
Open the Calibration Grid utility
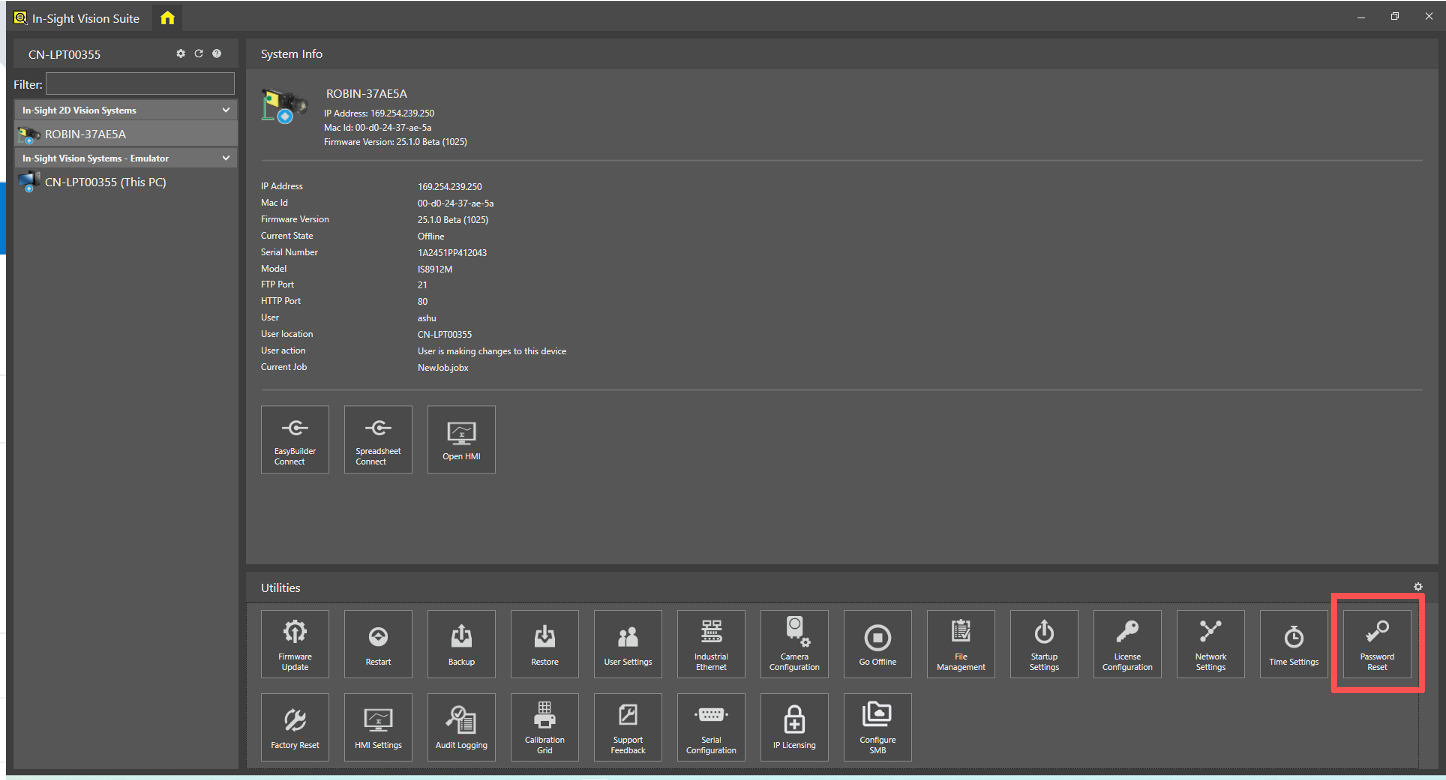[x=545, y=727]
